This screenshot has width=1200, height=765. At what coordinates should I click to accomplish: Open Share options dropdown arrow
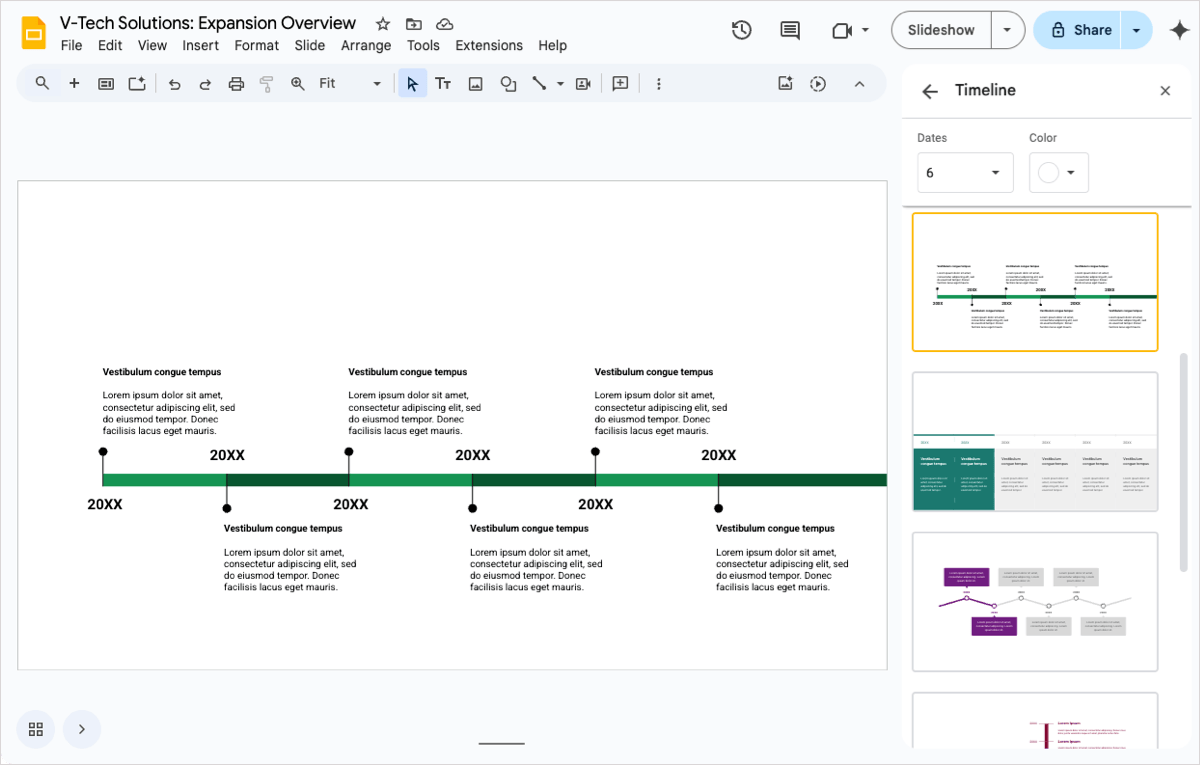pos(1137,30)
